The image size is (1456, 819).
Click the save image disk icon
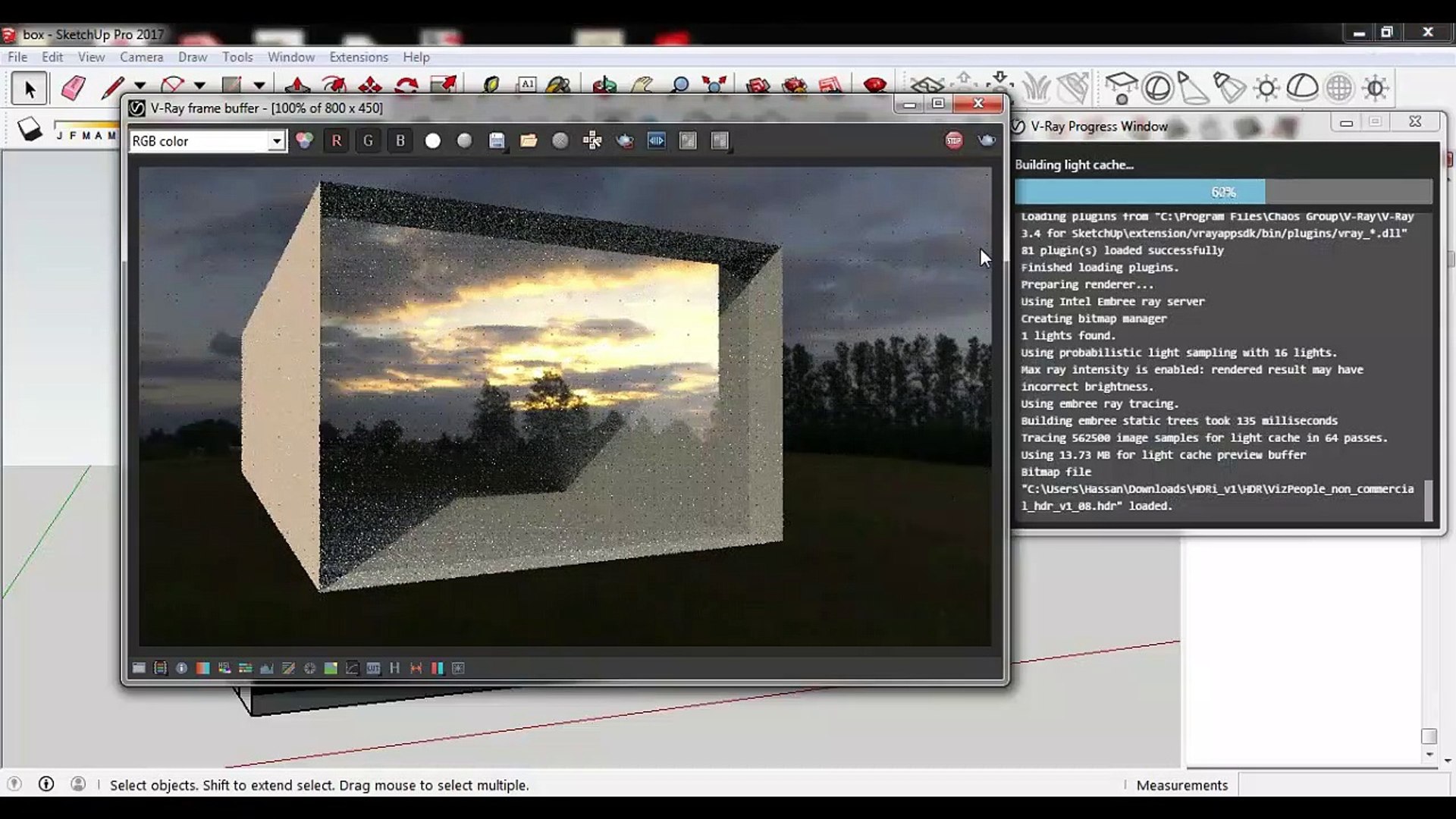point(497,141)
